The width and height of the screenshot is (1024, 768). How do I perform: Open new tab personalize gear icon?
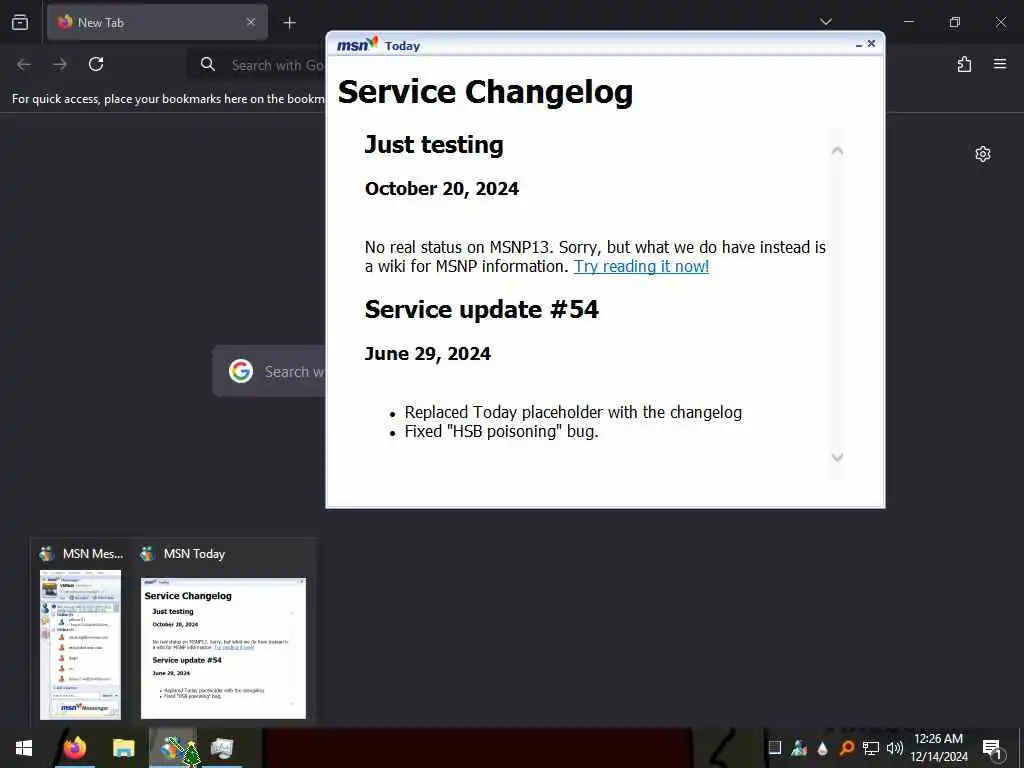[983, 154]
